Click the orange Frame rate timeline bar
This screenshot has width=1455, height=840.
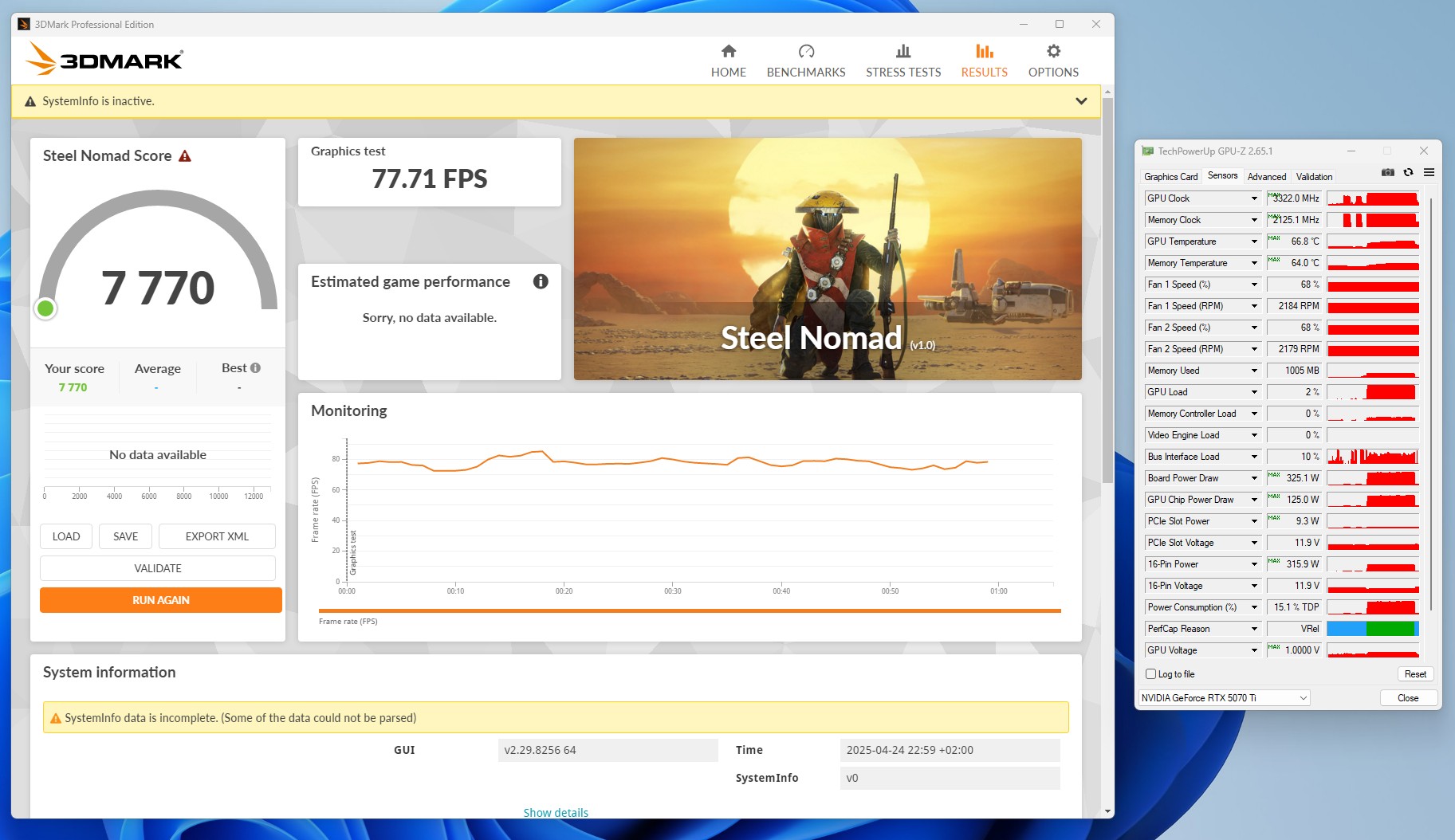(690, 611)
